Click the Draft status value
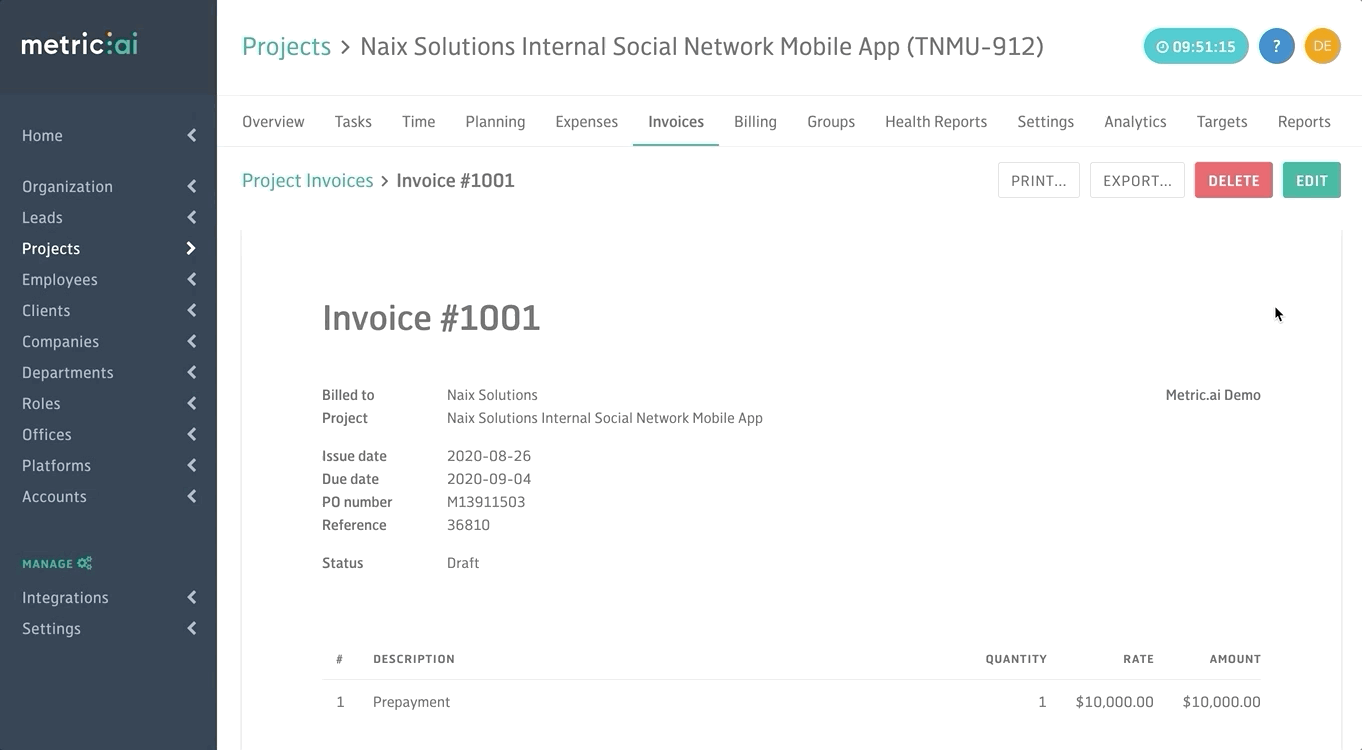Viewport: 1362px width, 750px height. pos(463,563)
